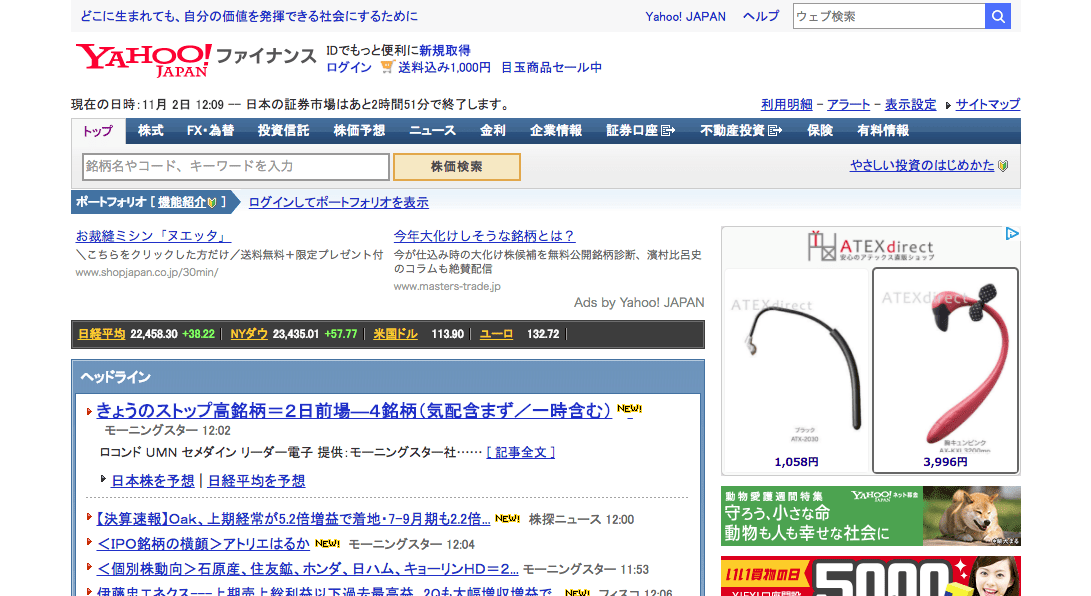This screenshot has height=596, width=1091.
Task: Open the 証券口座 tab with external icon
Action: pos(640,131)
